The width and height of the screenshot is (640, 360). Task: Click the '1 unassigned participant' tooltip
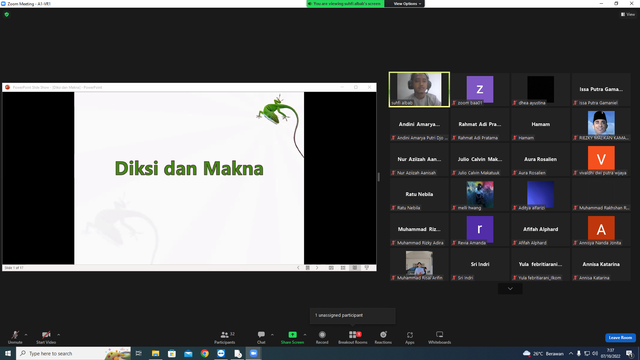click(x=353, y=316)
